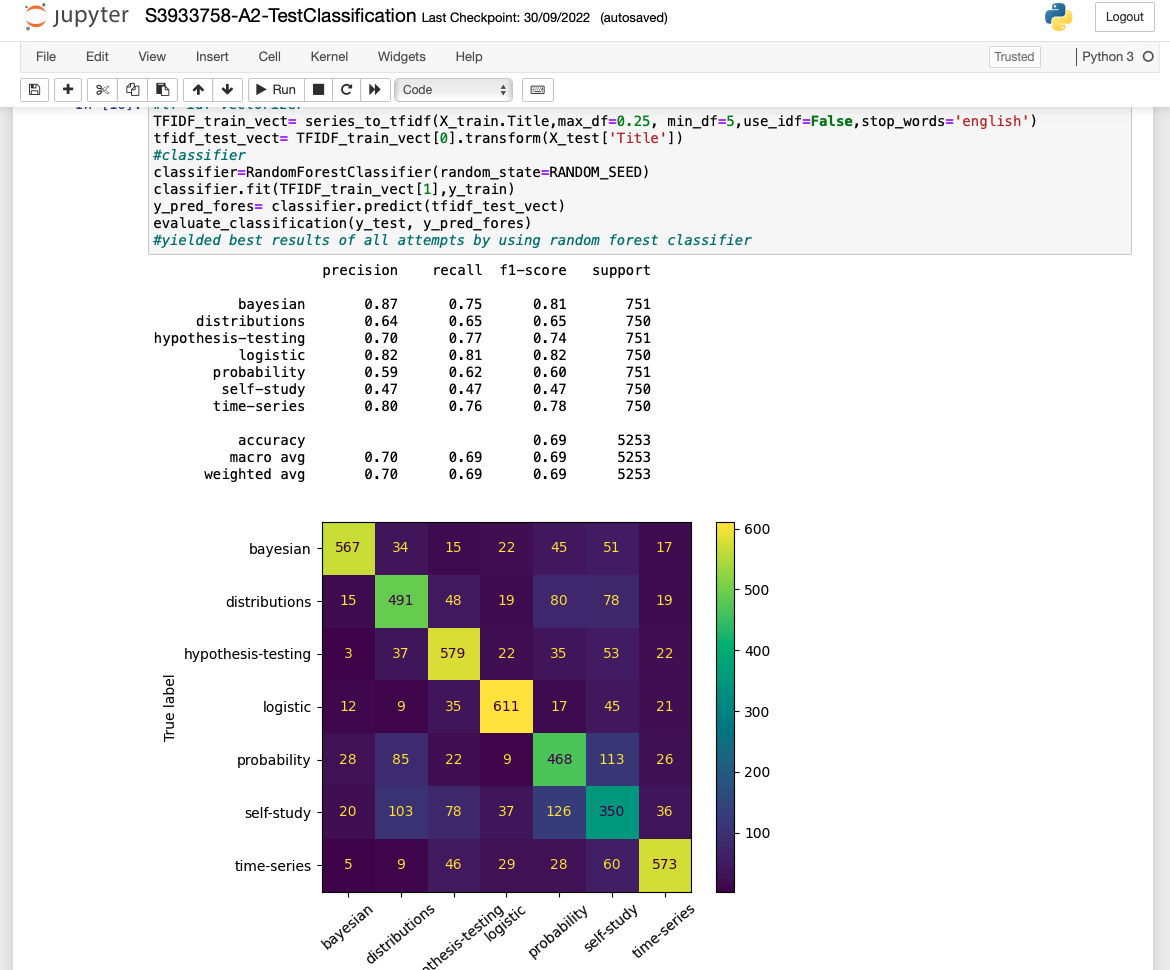Screen dimensions: 1170x970
Task: Copy selected cells icon
Action: tap(132, 90)
